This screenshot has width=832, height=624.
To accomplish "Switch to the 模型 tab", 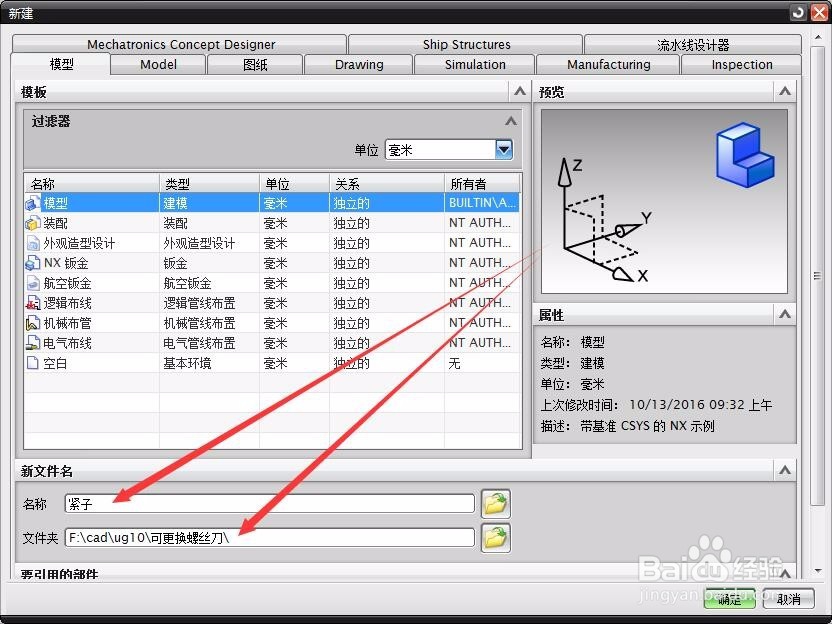I will click(x=61, y=65).
